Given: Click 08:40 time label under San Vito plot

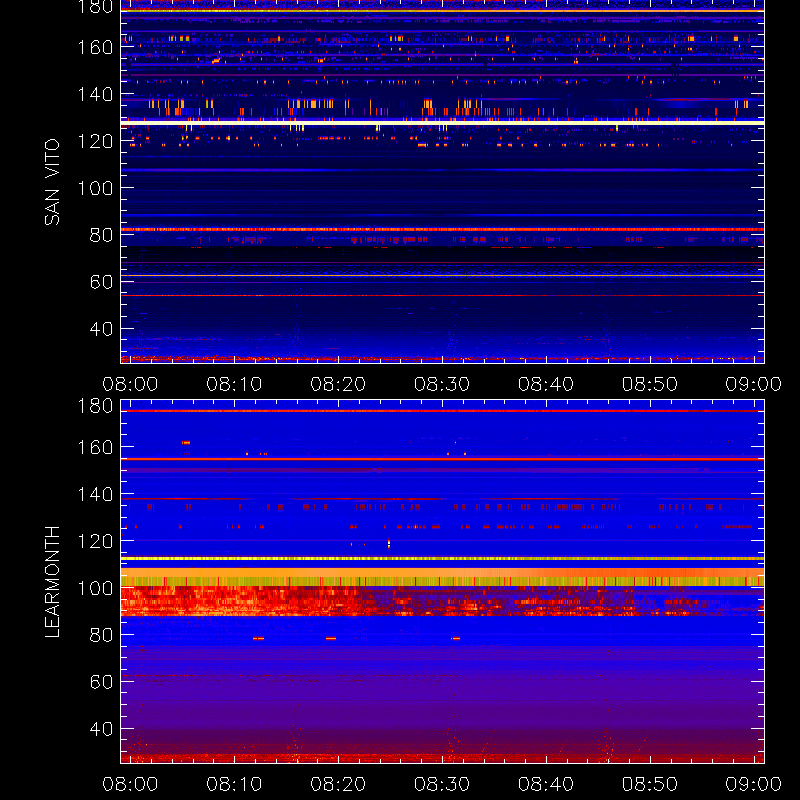Looking at the screenshot, I should (546, 384).
